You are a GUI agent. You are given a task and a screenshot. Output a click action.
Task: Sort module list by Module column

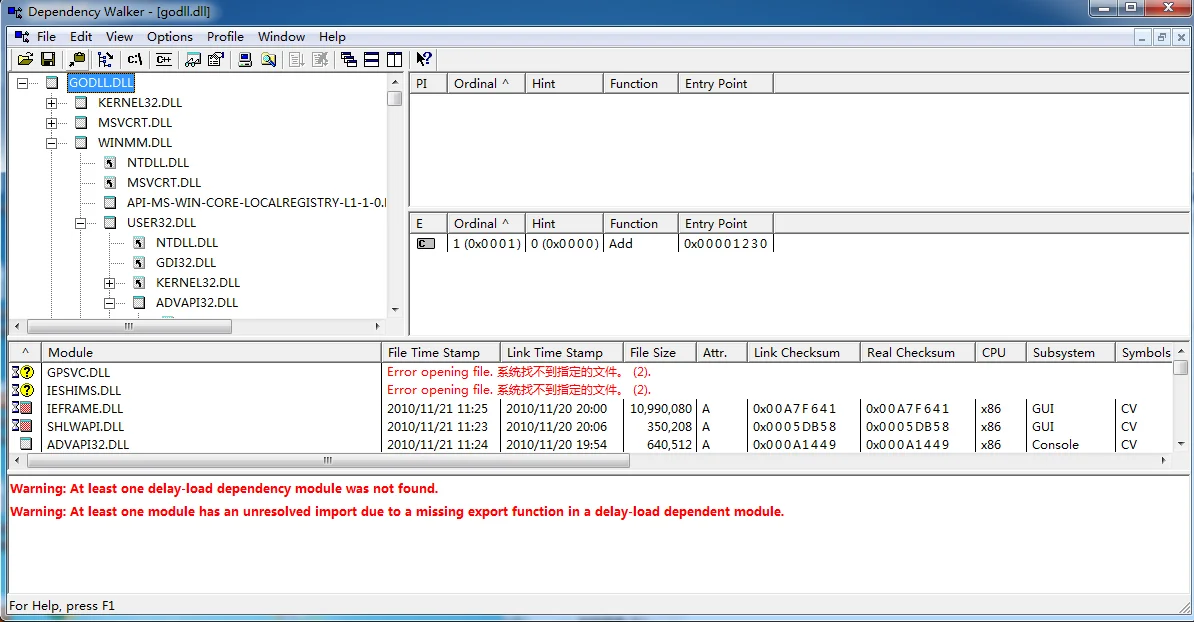(x=211, y=352)
